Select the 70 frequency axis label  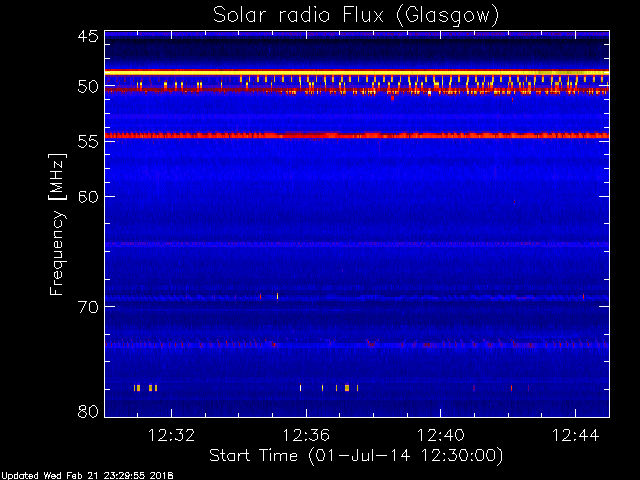pyautogui.click(x=88, y=307)
